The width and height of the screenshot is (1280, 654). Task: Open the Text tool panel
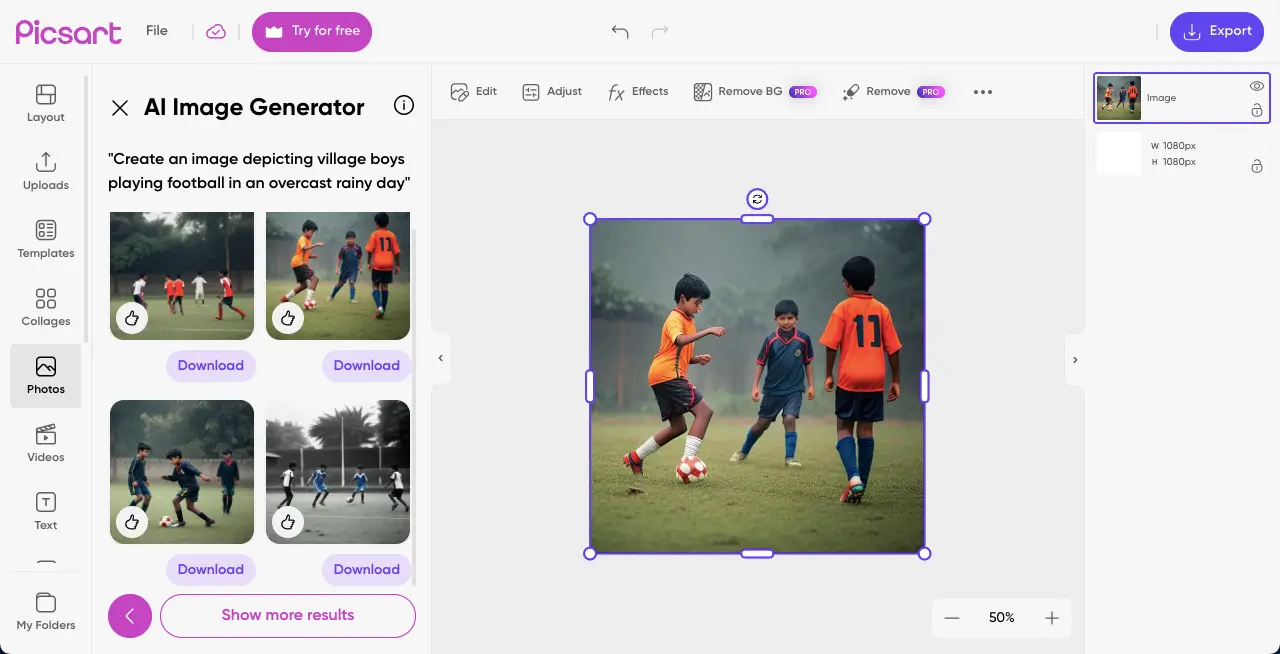46,512
